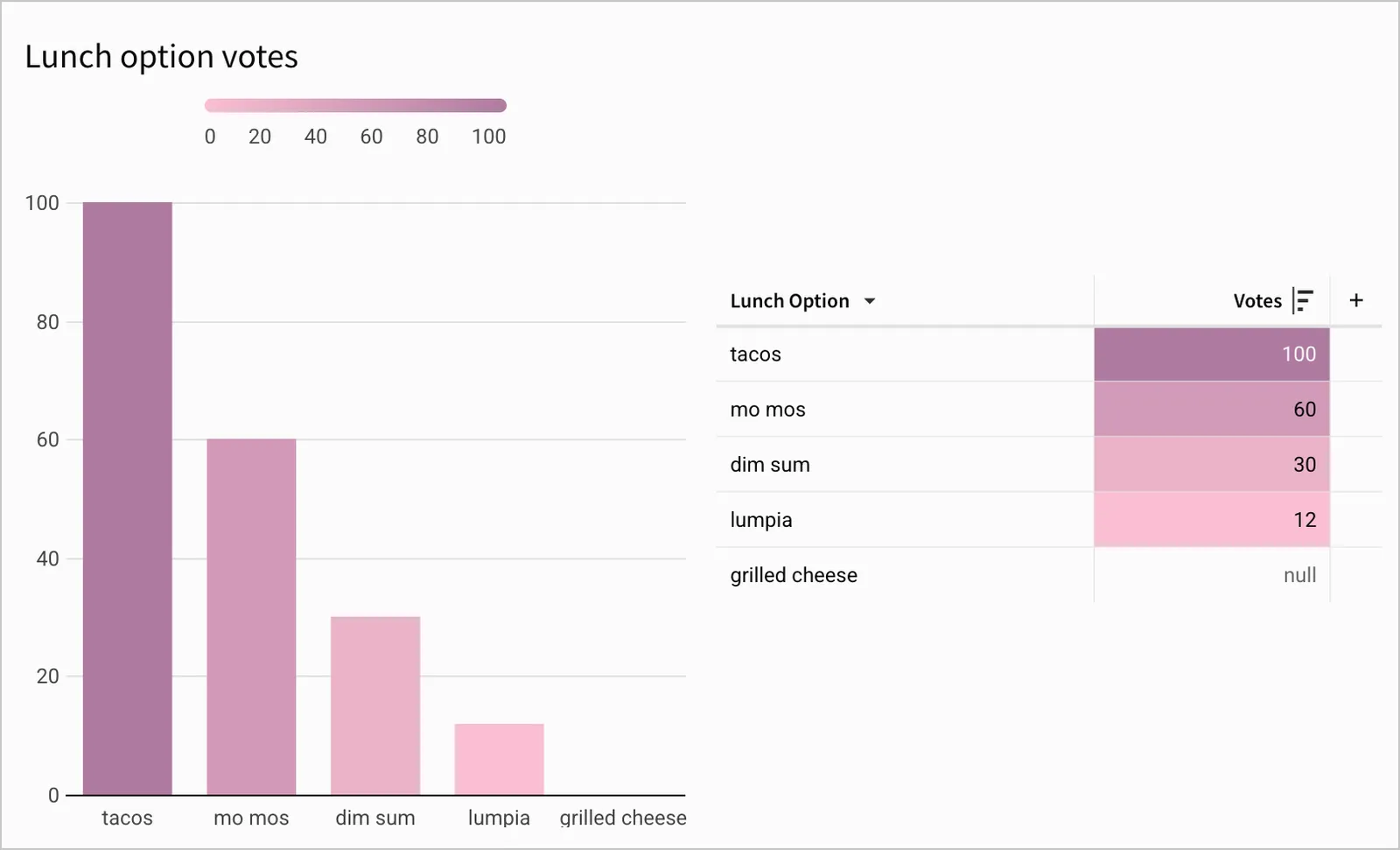Click the dim sum bar in chart
The image size is (1400, 850).
(375, 706)
